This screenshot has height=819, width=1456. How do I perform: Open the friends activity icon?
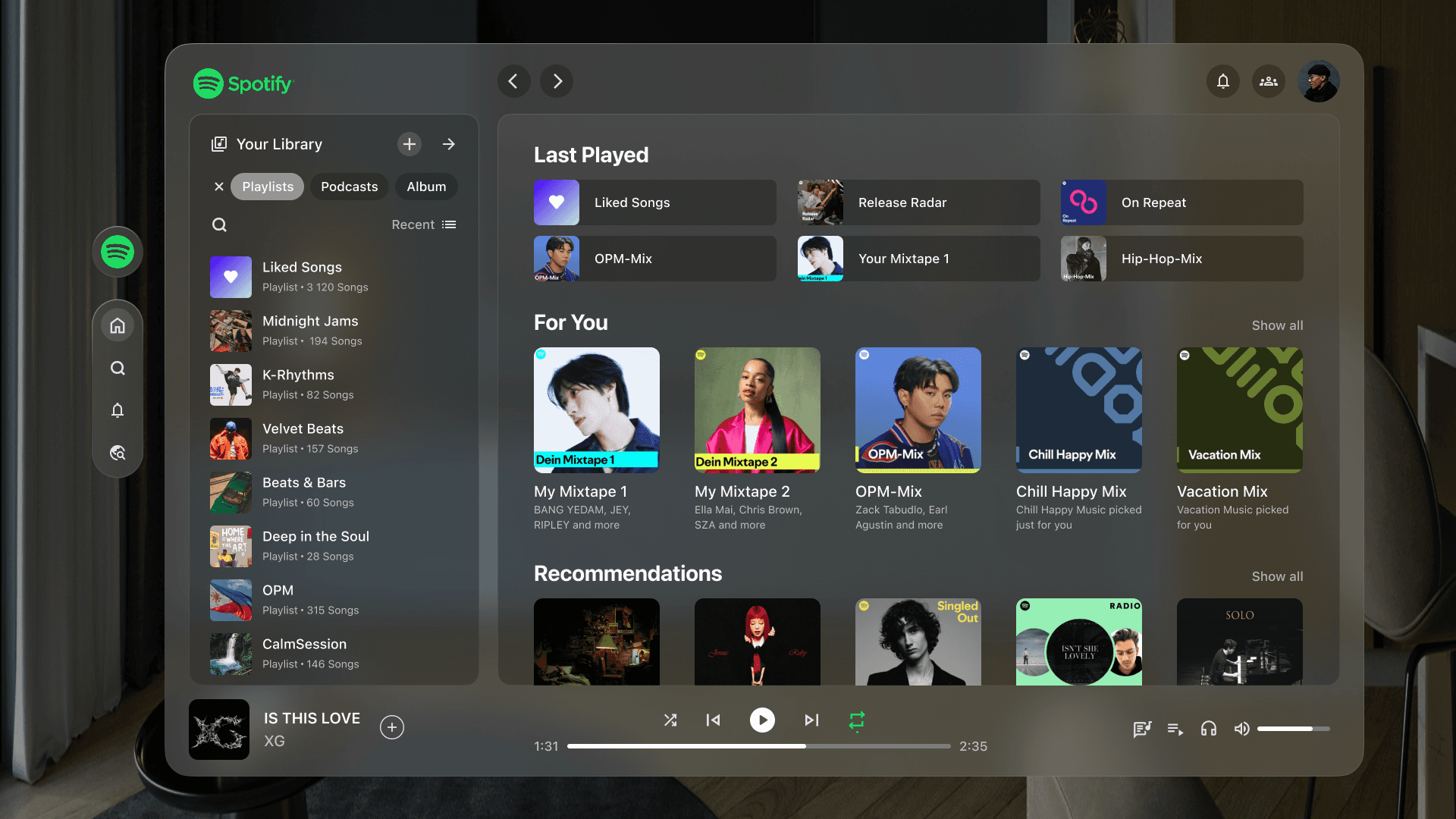[1269, 81]
